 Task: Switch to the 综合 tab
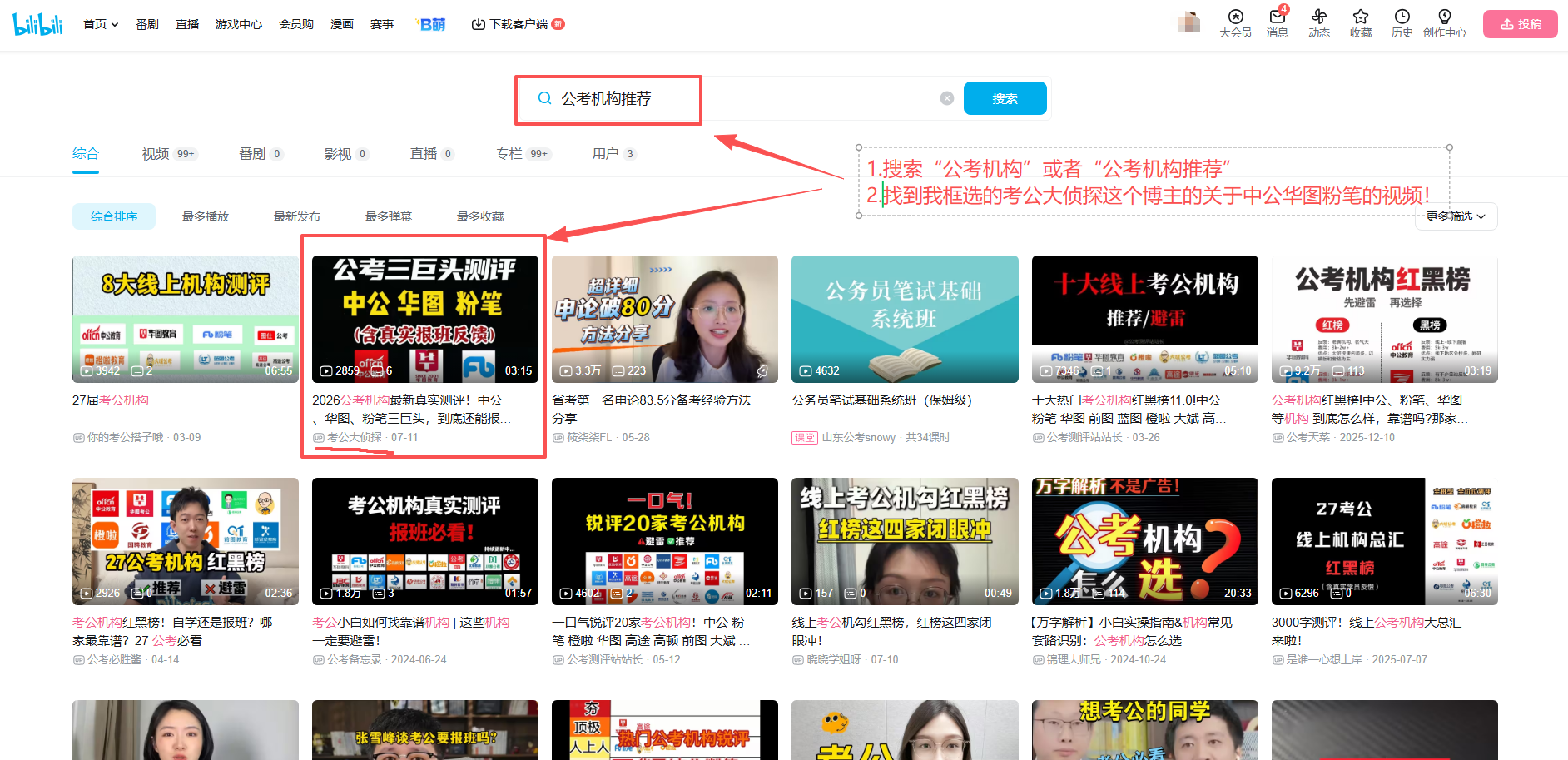(86, 154)
